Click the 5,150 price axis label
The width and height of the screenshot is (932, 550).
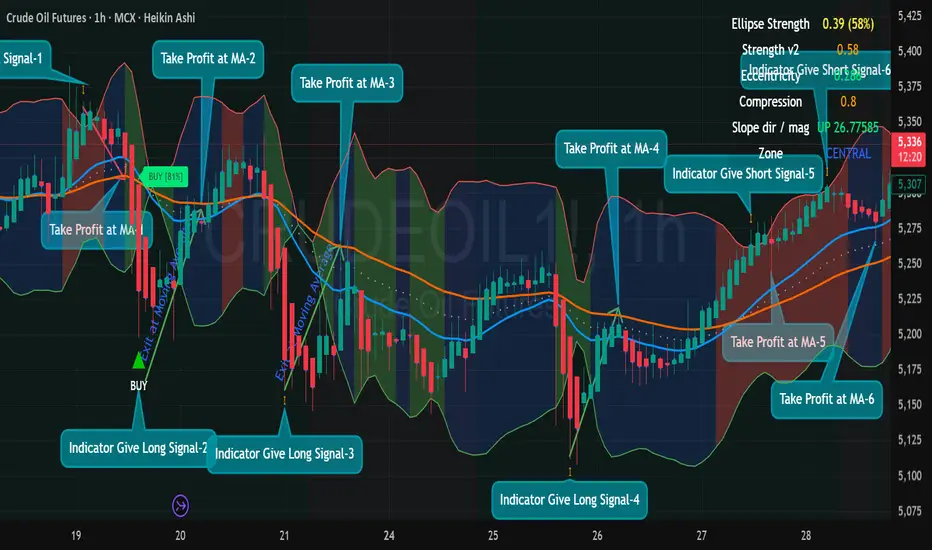(x=909, y=405)
